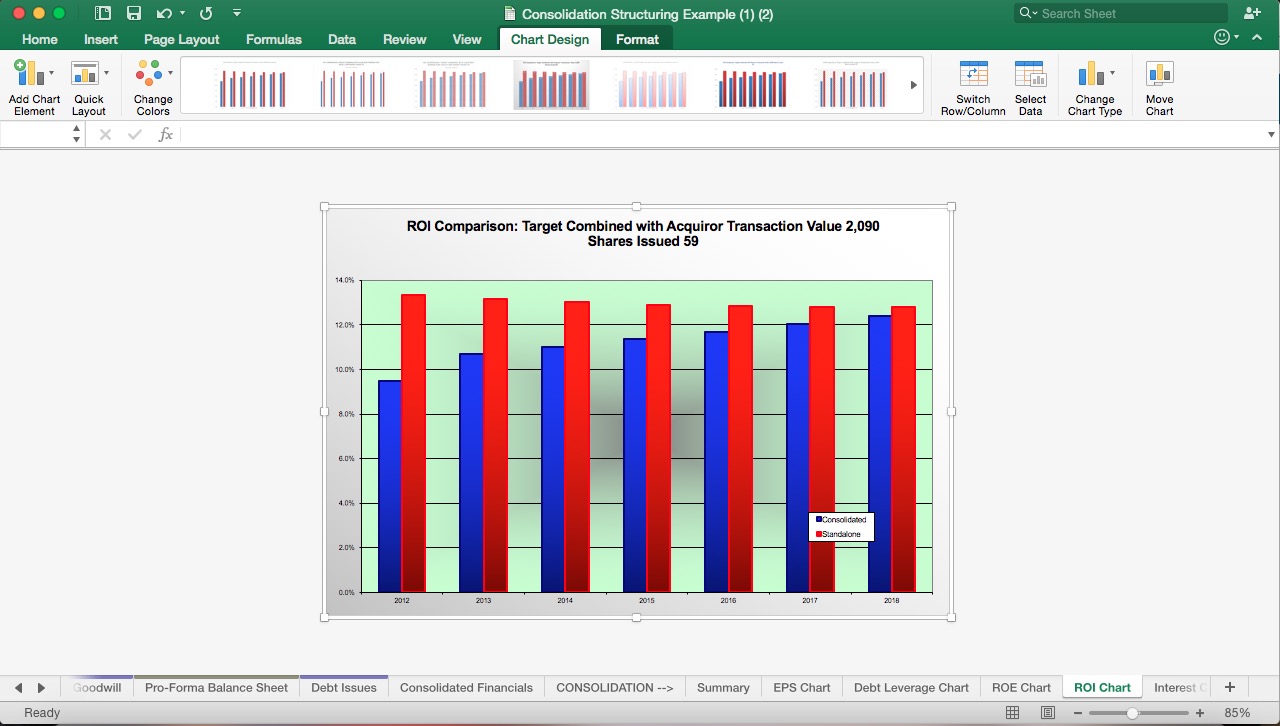Click the Redo arrow icon
Screen dimensions: 1280x726
[205, 13]
